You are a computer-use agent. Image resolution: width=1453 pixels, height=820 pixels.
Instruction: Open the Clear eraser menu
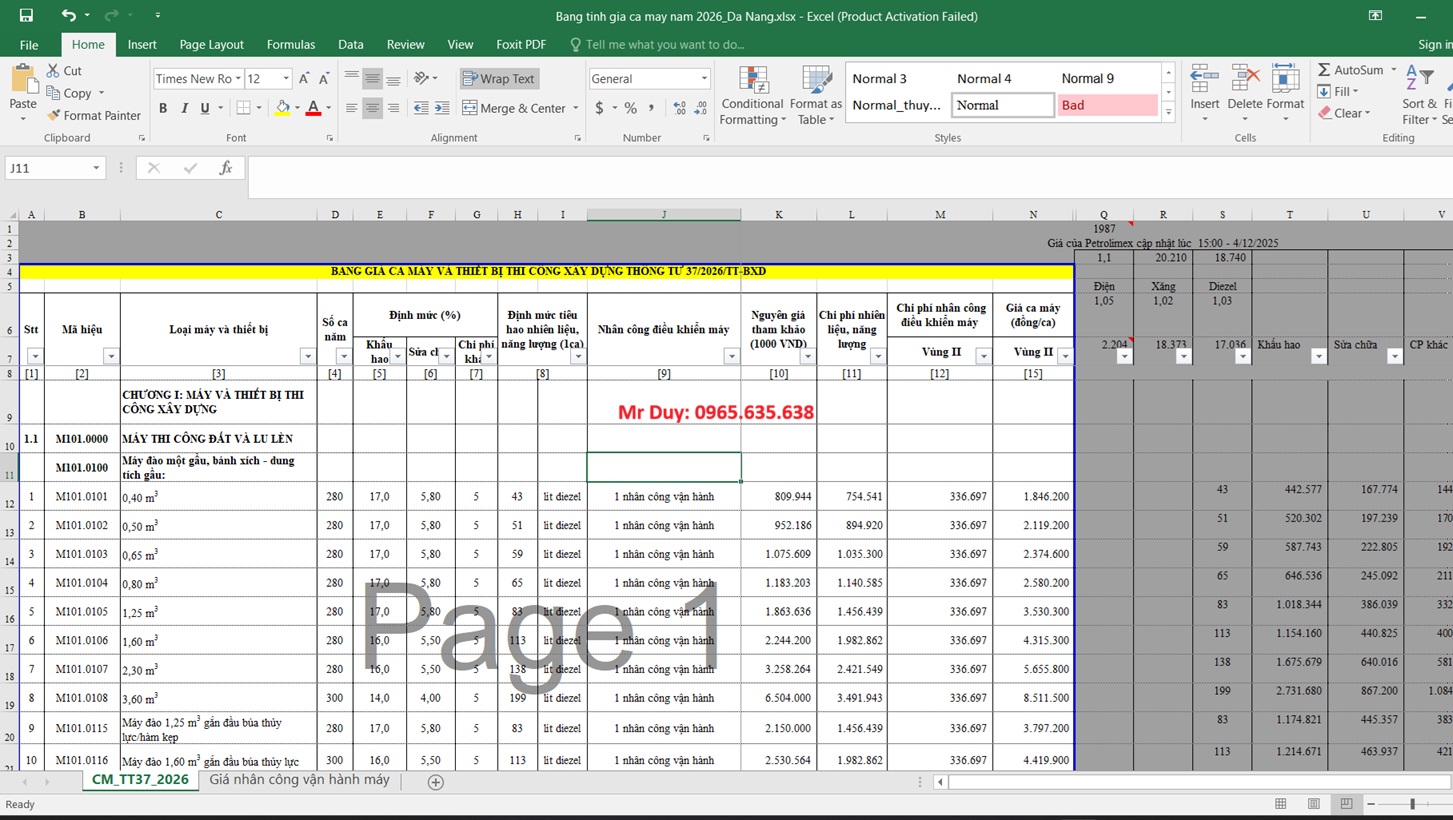pyautogui.click(x=1343, y=113)
